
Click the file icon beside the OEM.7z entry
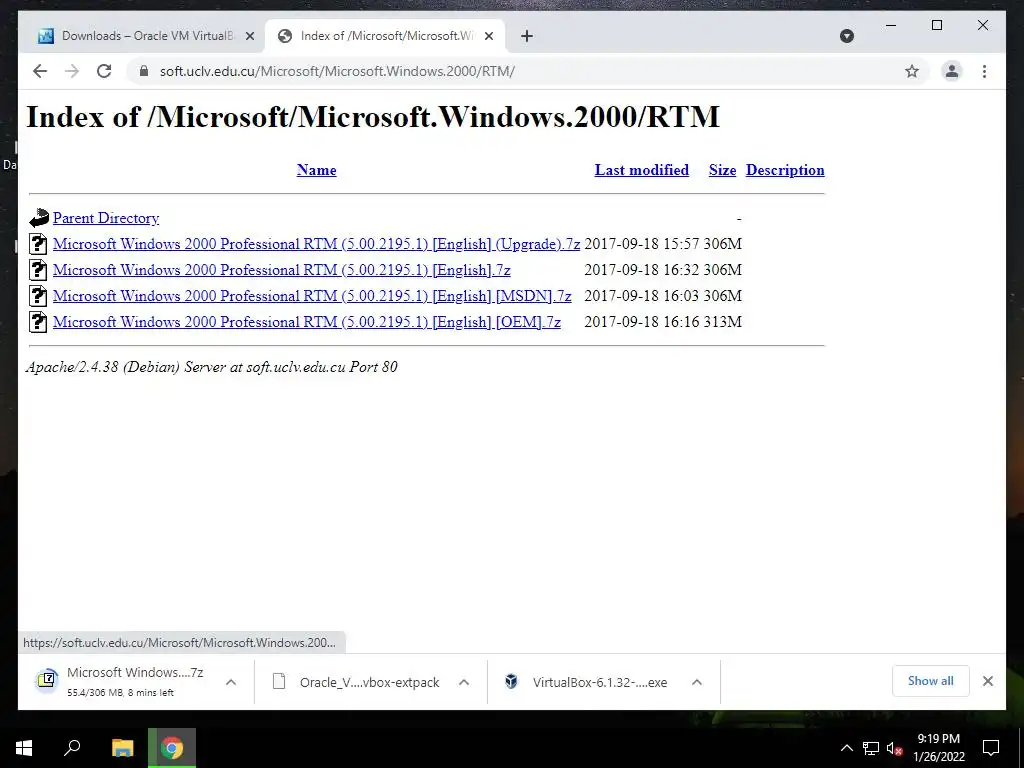[39, 322]
